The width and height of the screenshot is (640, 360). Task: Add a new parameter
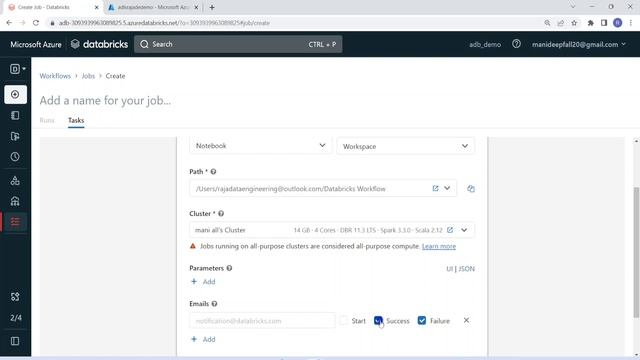(203, 282)
